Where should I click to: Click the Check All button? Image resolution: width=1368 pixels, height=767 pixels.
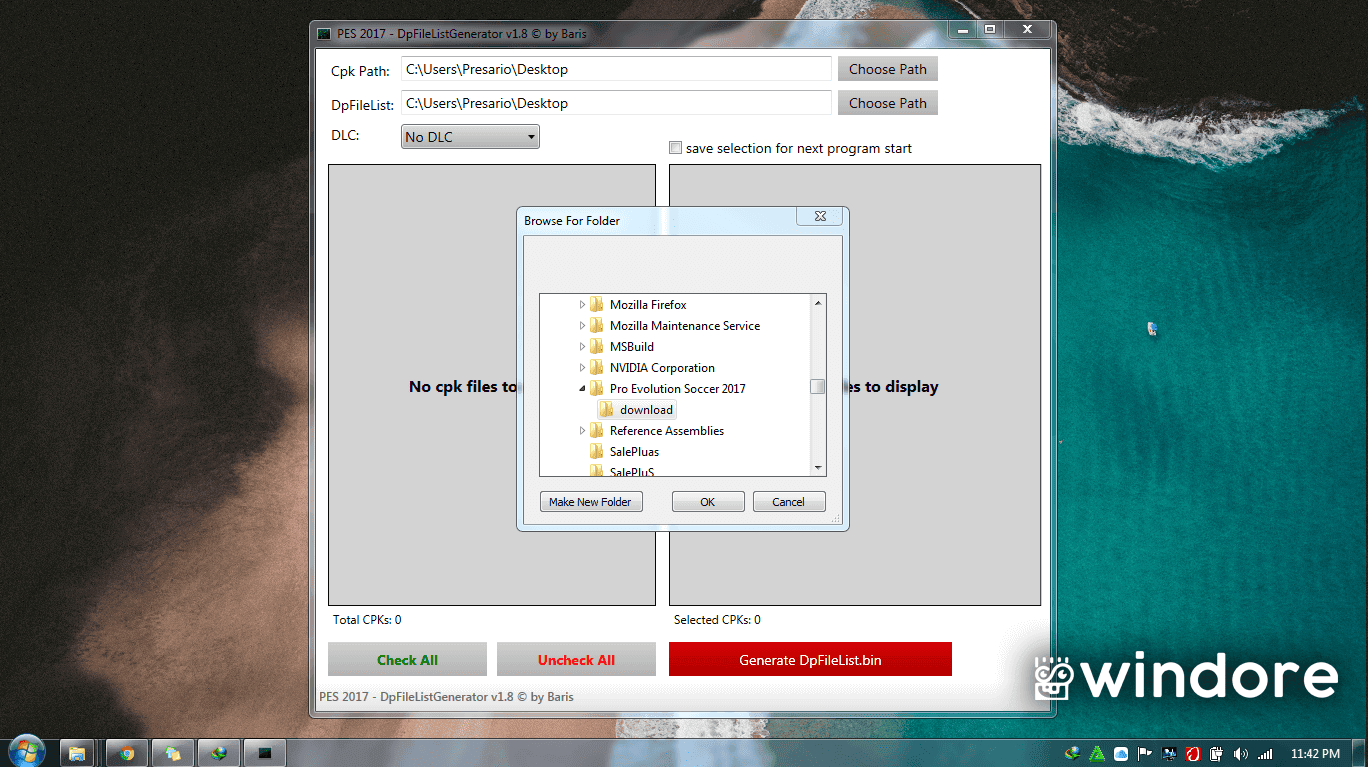407,659
